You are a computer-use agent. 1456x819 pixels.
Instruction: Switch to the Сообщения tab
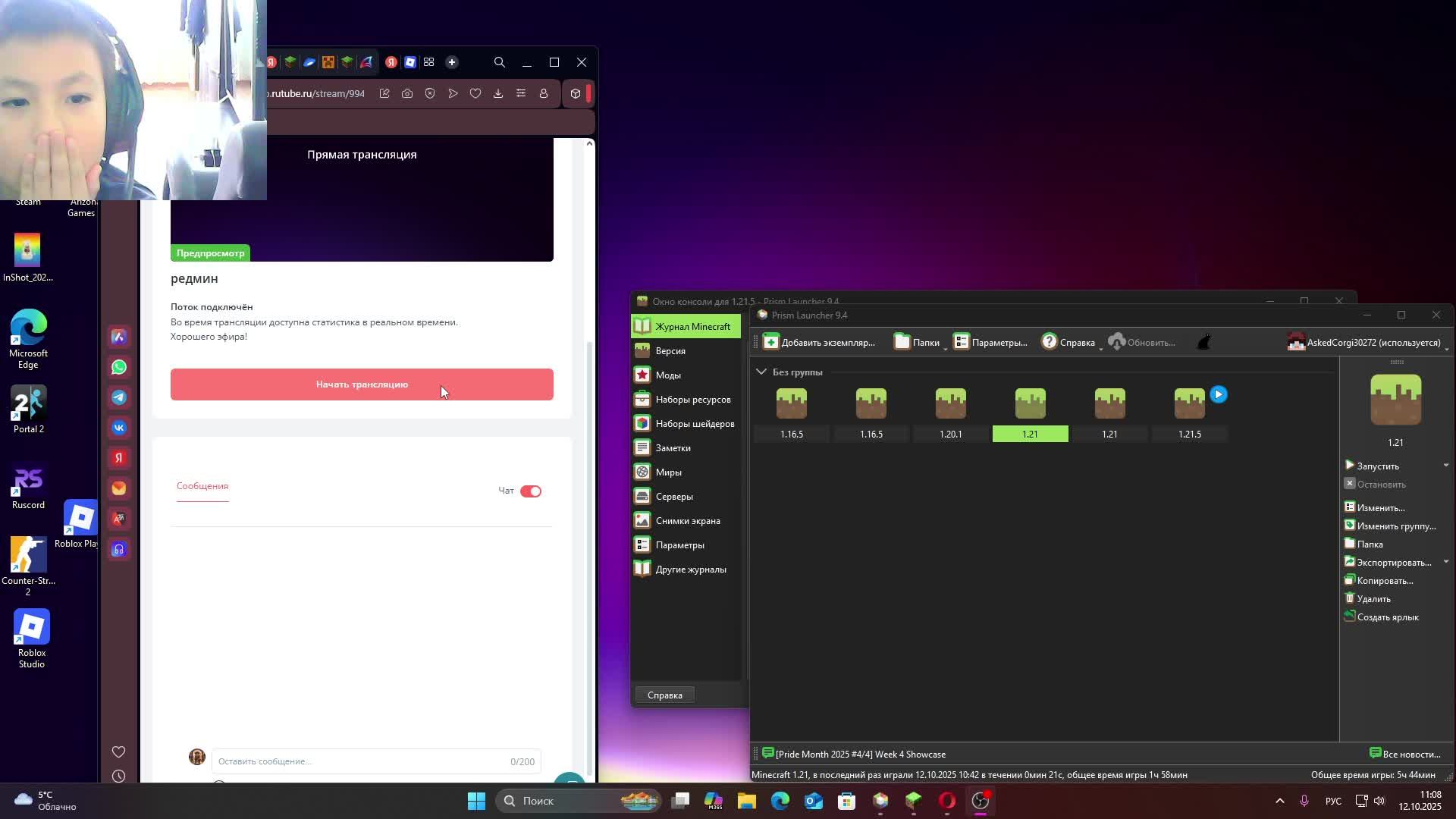coord(202,486)
